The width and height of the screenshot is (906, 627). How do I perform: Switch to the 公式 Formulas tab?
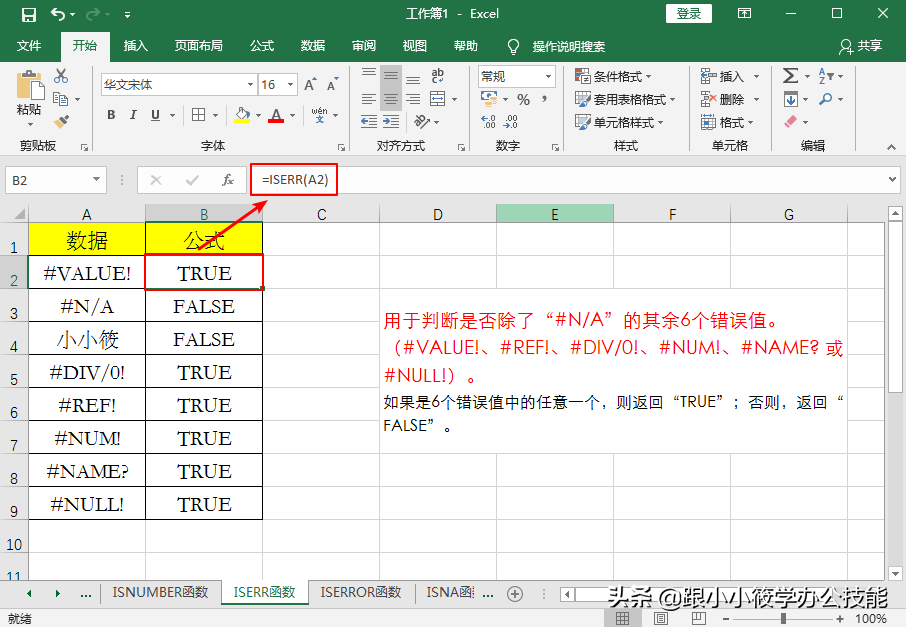(262, 46)
